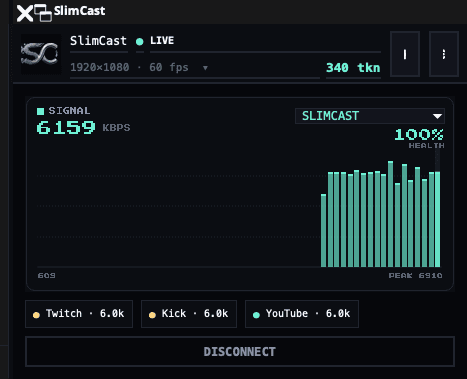Open the SLIMCAST source dropdown
467x379 pixels.
(x=370, y=116)
